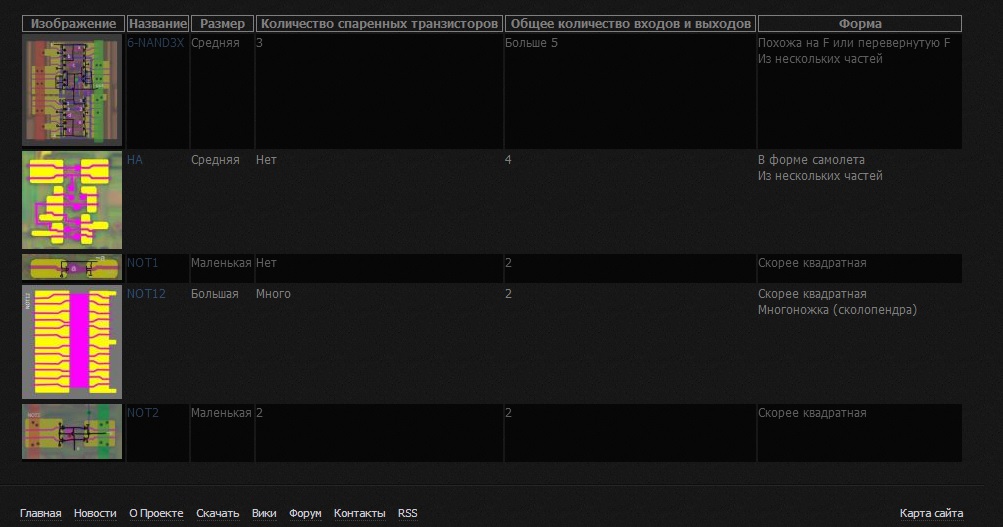Open the Новости footer link
Screen dimensions: 1003x527
click(95, 513)
